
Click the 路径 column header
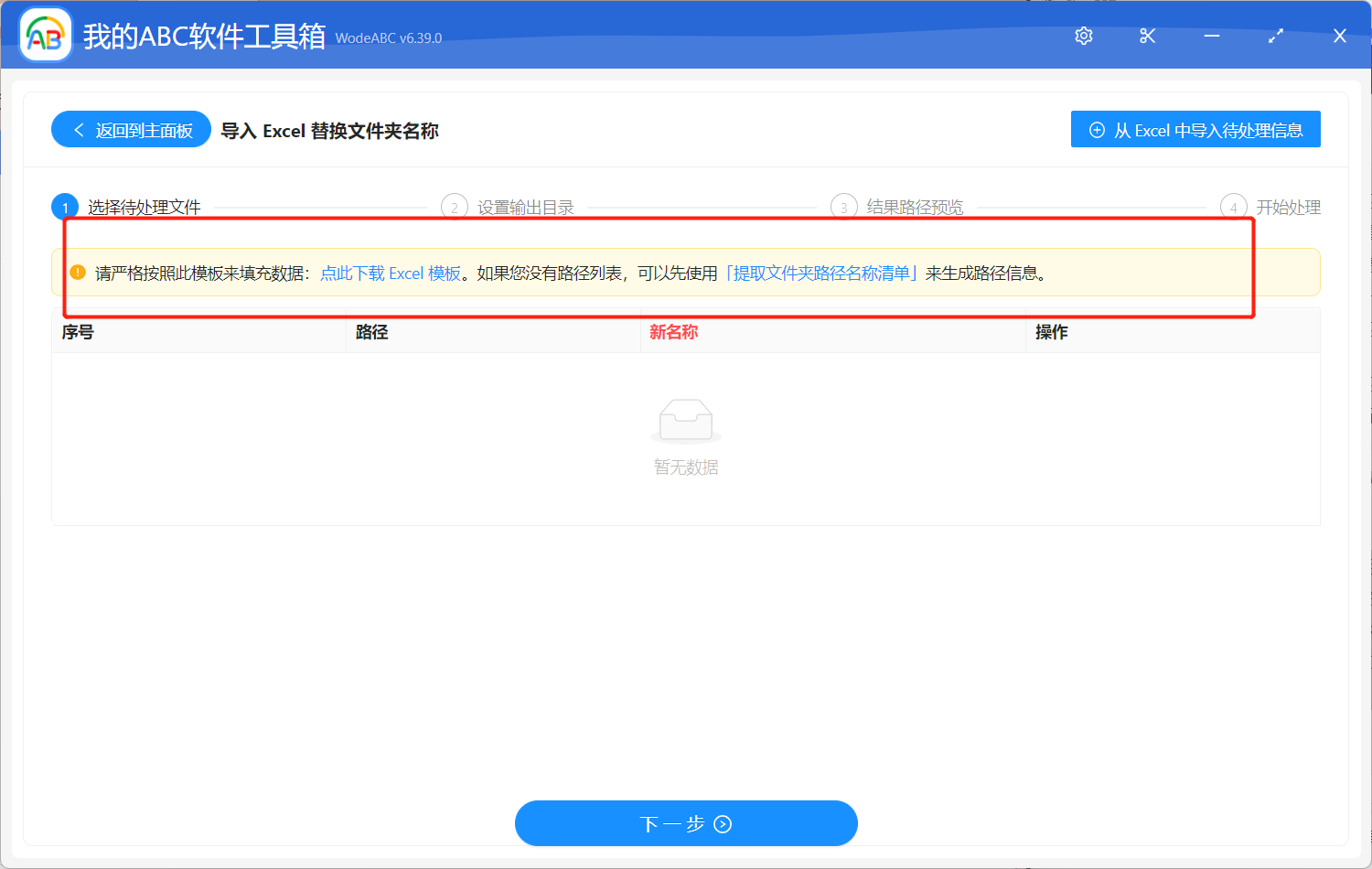371,332
